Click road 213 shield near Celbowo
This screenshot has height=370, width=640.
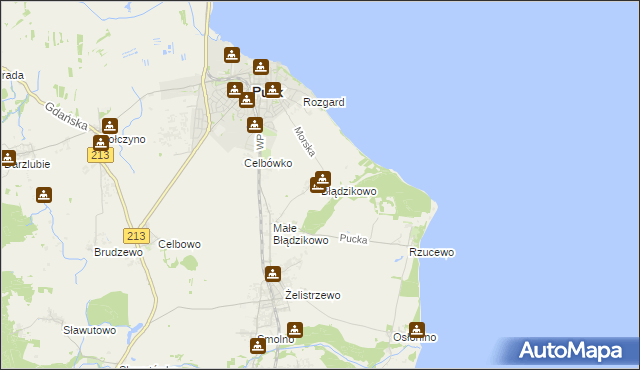point(136,236)
